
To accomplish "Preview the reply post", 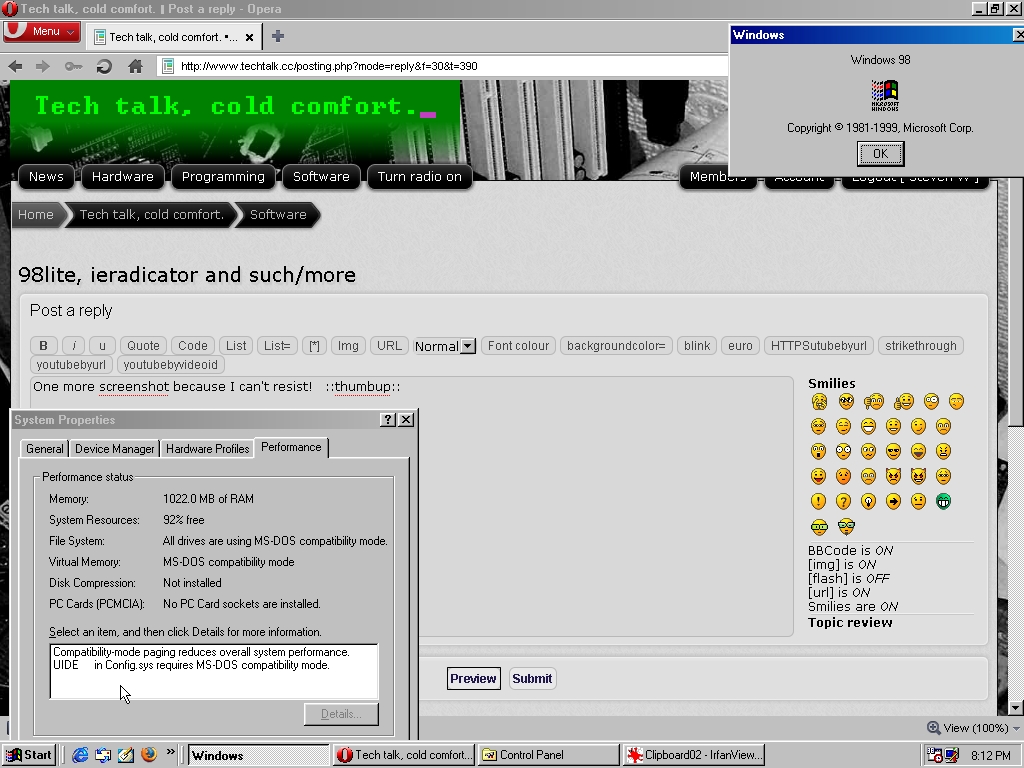I will click(x=473, y=679).
